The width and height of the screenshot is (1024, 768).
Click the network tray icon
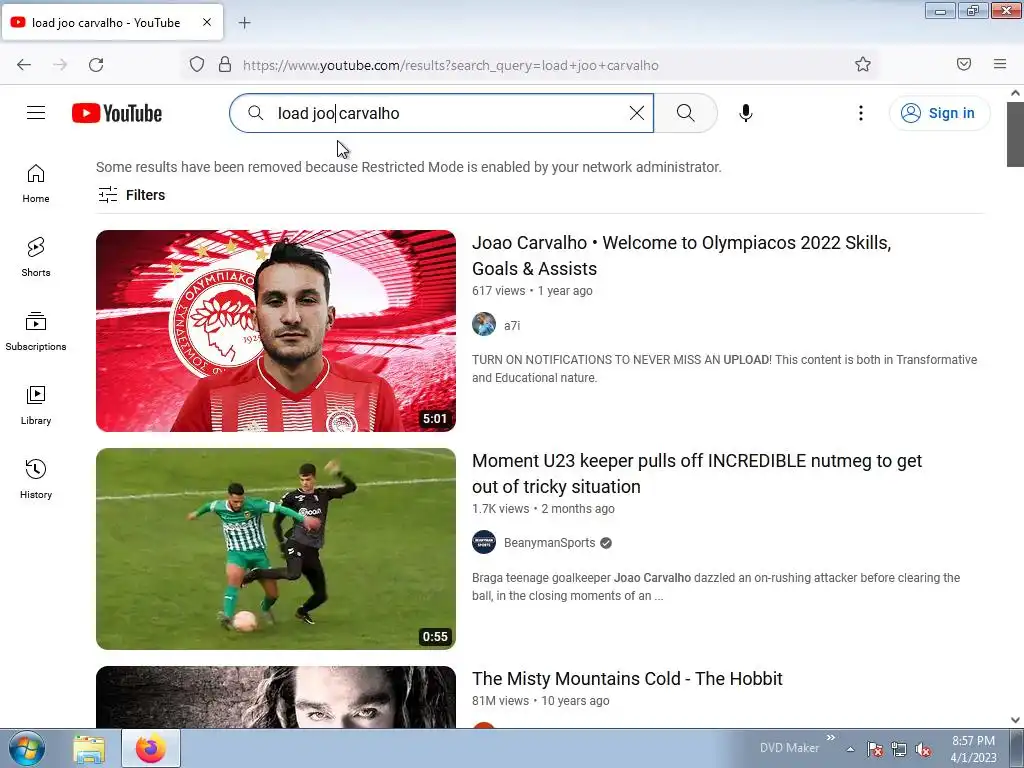pyautogui.click(x=899, y=750)
